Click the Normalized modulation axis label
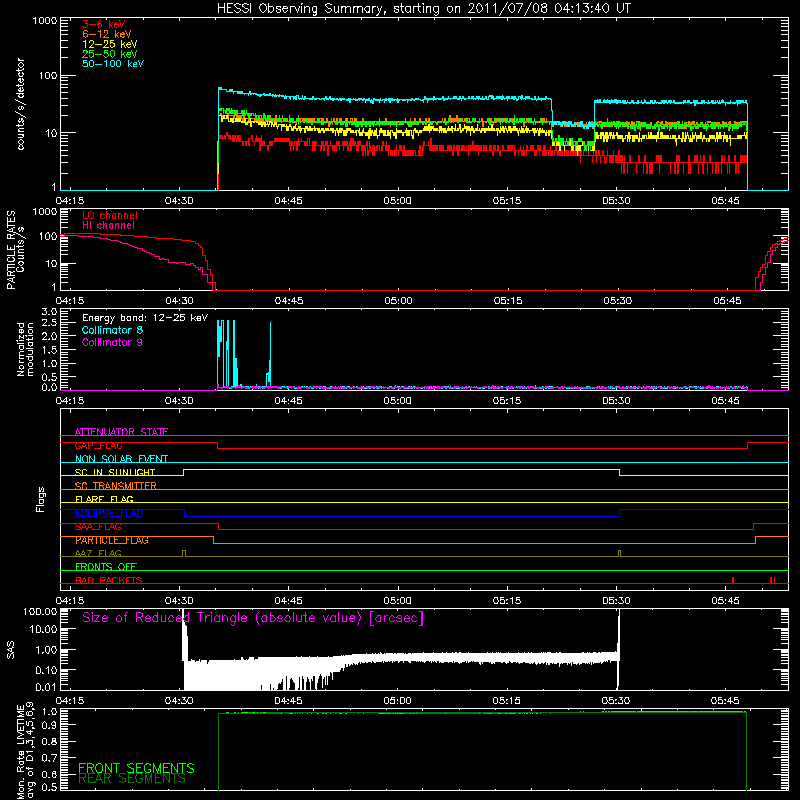Image resolution: width=800 pixels, height=800 pixels. point(25,349)
